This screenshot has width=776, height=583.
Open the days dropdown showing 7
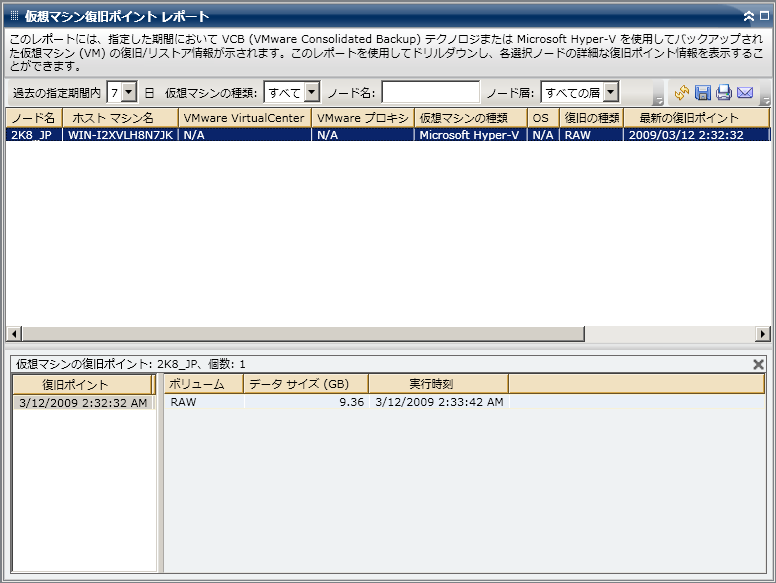pos(130,93)
